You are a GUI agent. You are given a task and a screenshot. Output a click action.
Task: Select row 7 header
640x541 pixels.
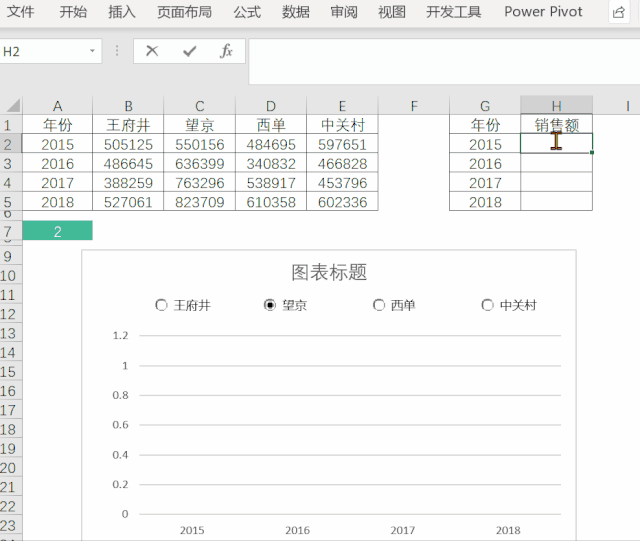click(x=11, y=232)
